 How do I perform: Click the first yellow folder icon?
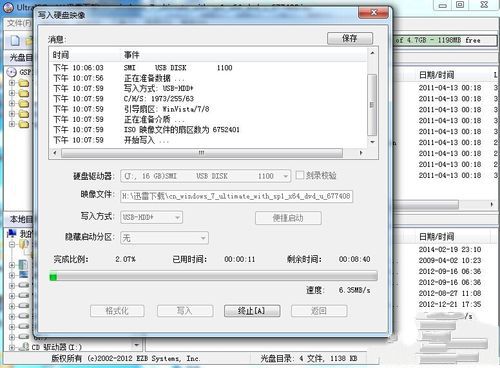click(24, 83)
